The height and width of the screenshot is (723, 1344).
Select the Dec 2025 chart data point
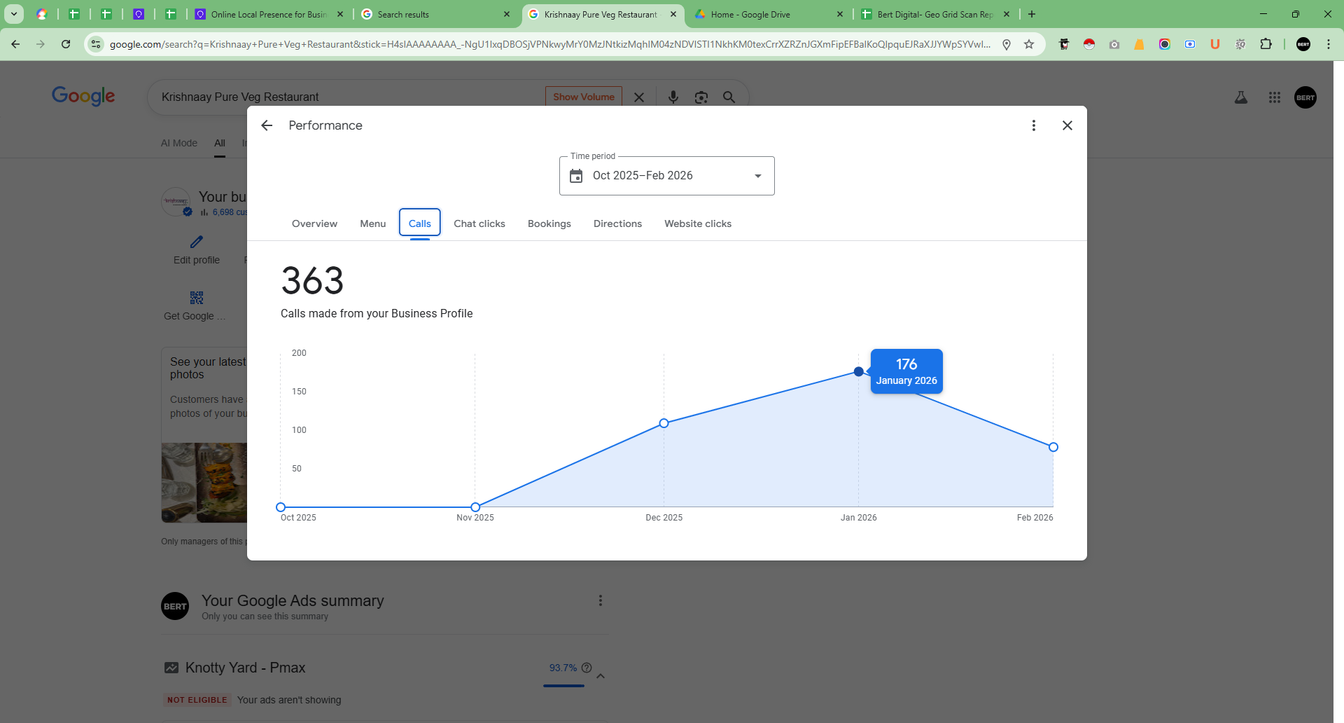coord(664,423)
